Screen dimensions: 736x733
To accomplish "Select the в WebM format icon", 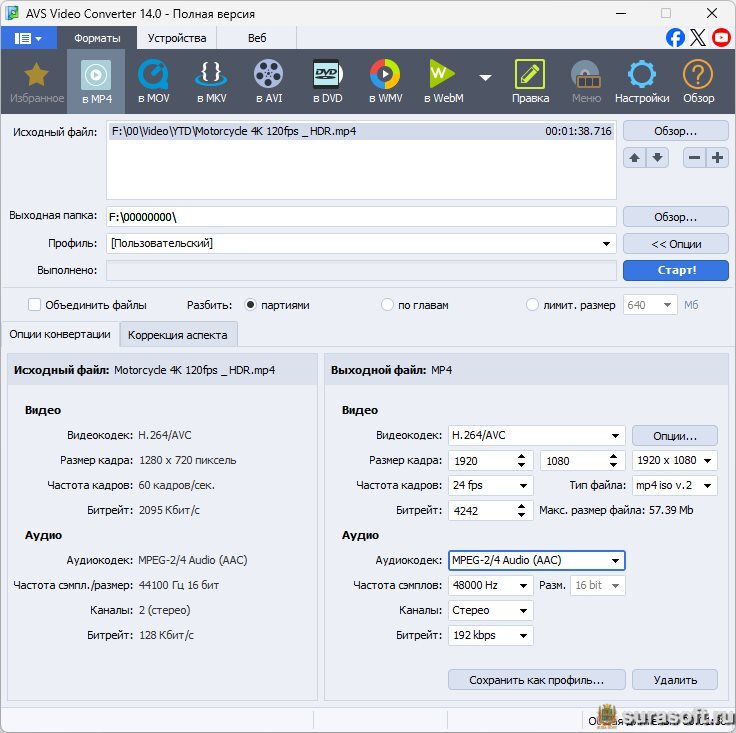I will (x=443, y=82).
